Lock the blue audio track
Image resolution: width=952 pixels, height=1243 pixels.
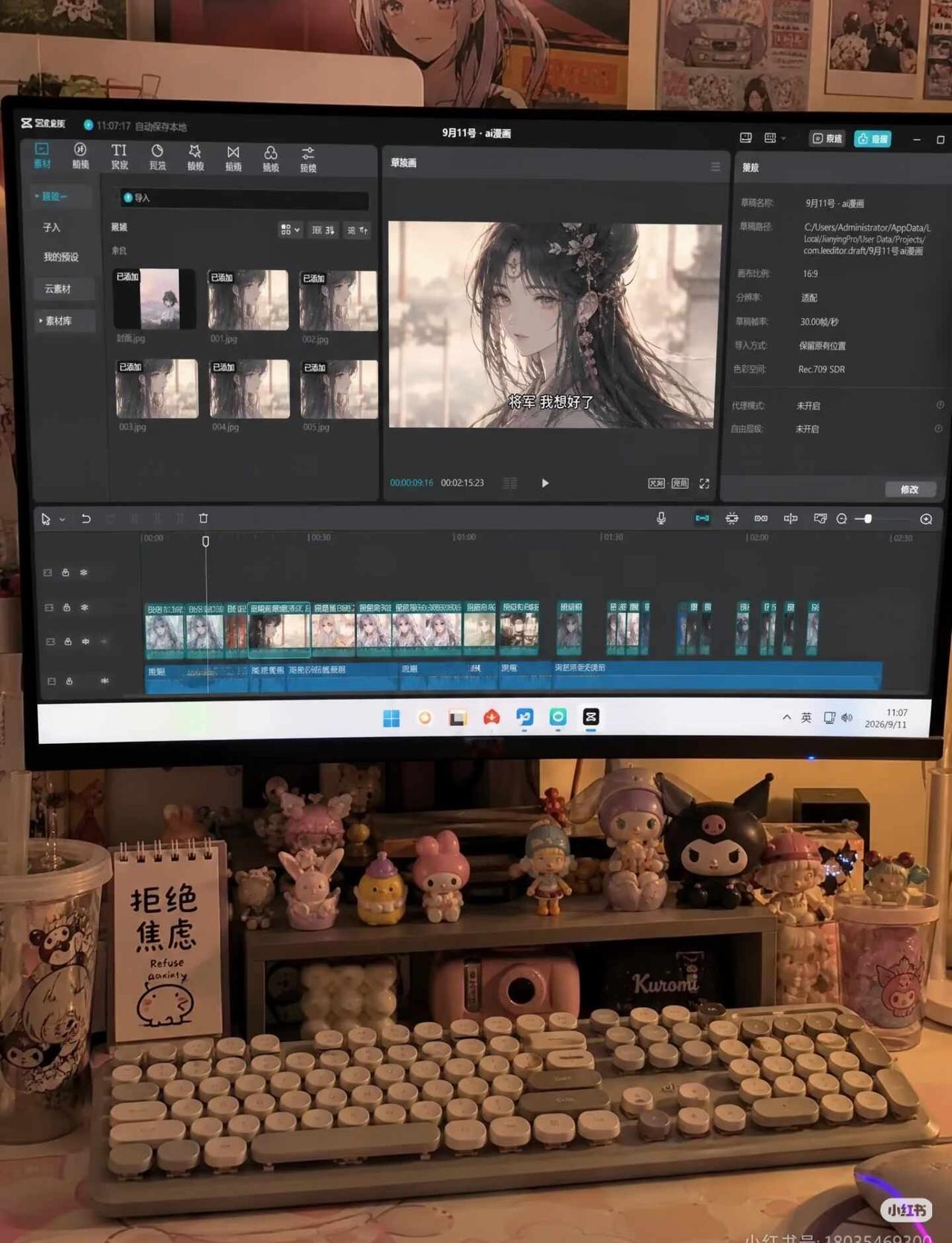tap(69, 681)
